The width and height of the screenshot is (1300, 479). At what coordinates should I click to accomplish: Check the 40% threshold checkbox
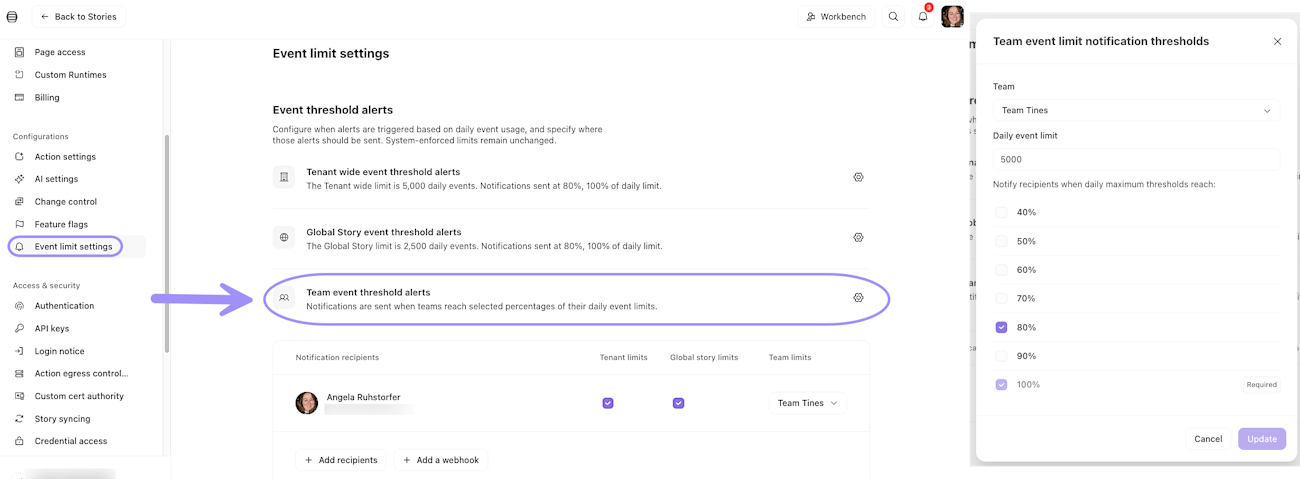pyautogui.click(x=1001, y=212)
